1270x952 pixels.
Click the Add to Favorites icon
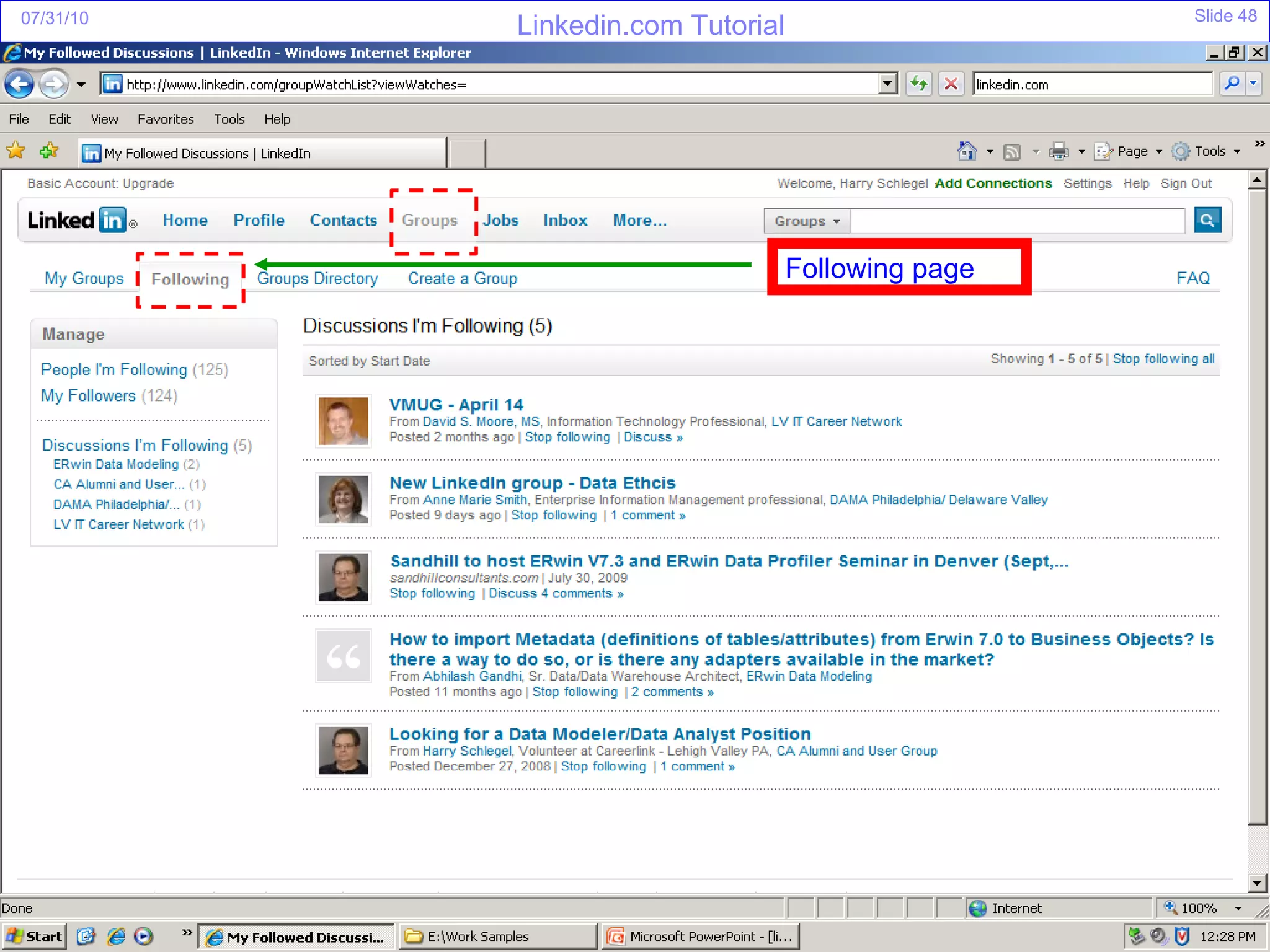coord(48,151)
